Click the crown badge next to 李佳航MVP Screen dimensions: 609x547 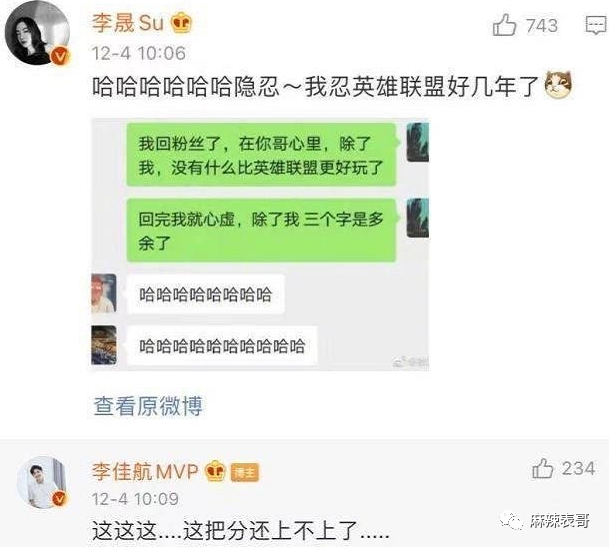click(x=215, y=471)
